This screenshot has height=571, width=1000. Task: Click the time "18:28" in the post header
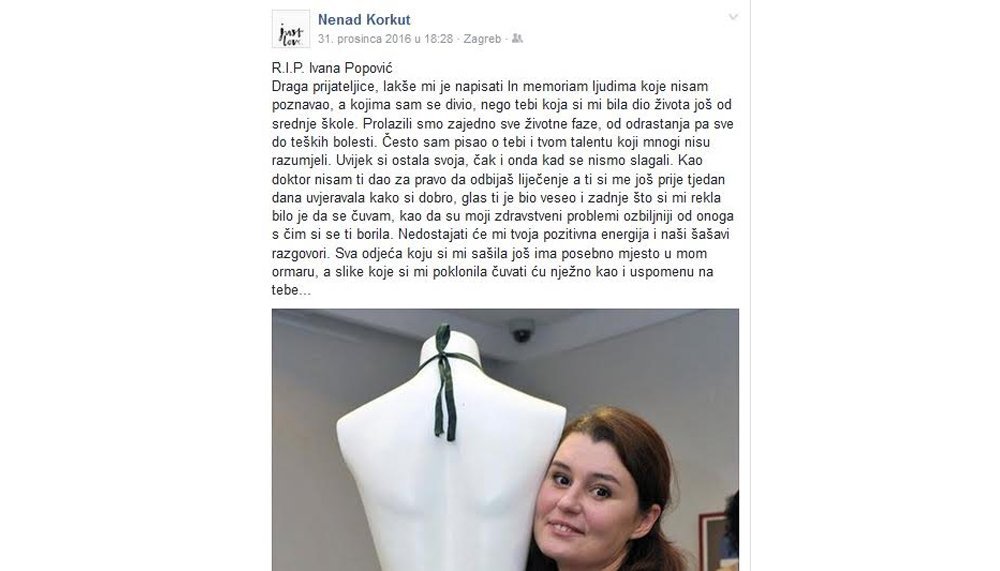click(439, 38)
